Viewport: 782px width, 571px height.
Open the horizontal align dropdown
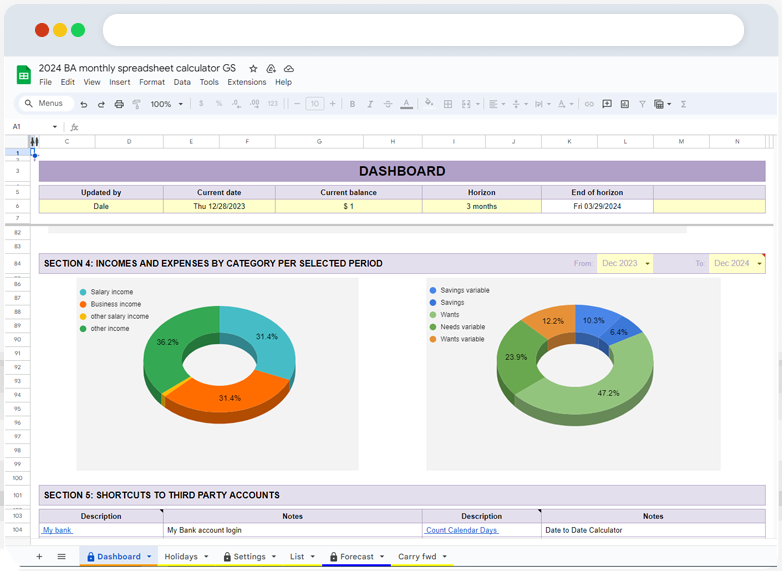click(x=497, y=104)
